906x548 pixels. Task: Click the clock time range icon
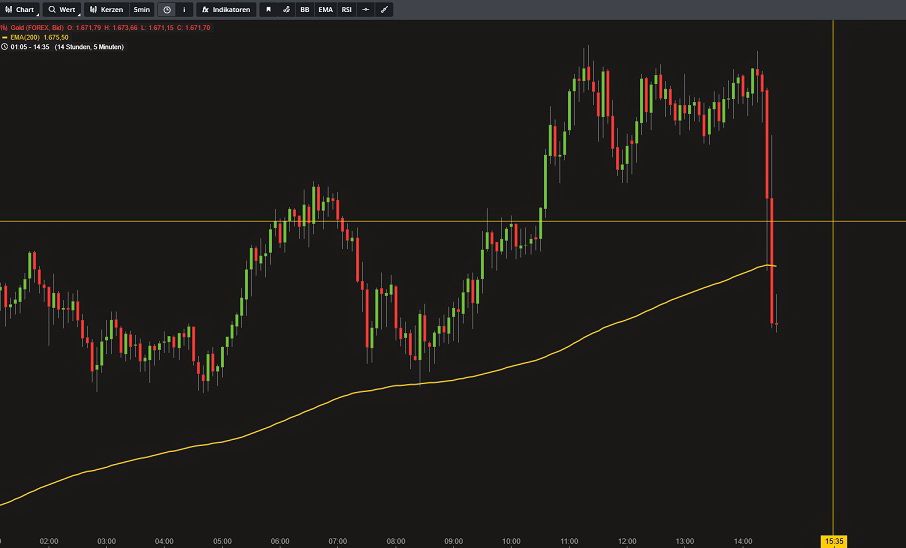point(167,9)
